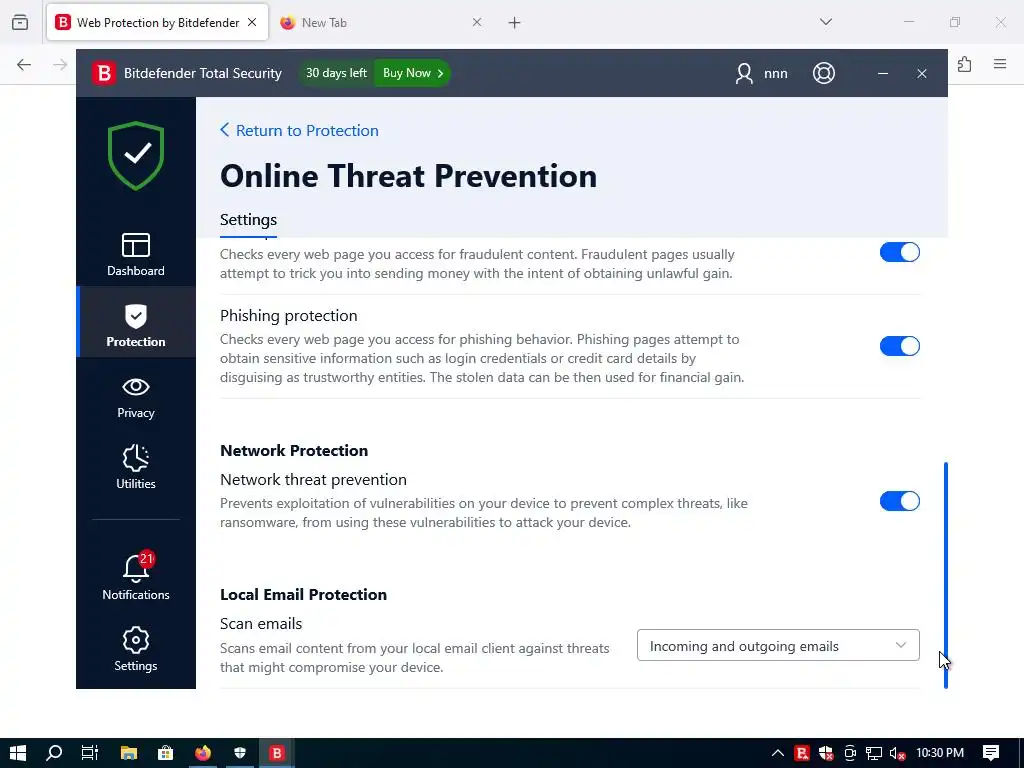This screenshot has height=768, width=1024.
Task: Open Task View on taskbar
Action: (89, 753)
